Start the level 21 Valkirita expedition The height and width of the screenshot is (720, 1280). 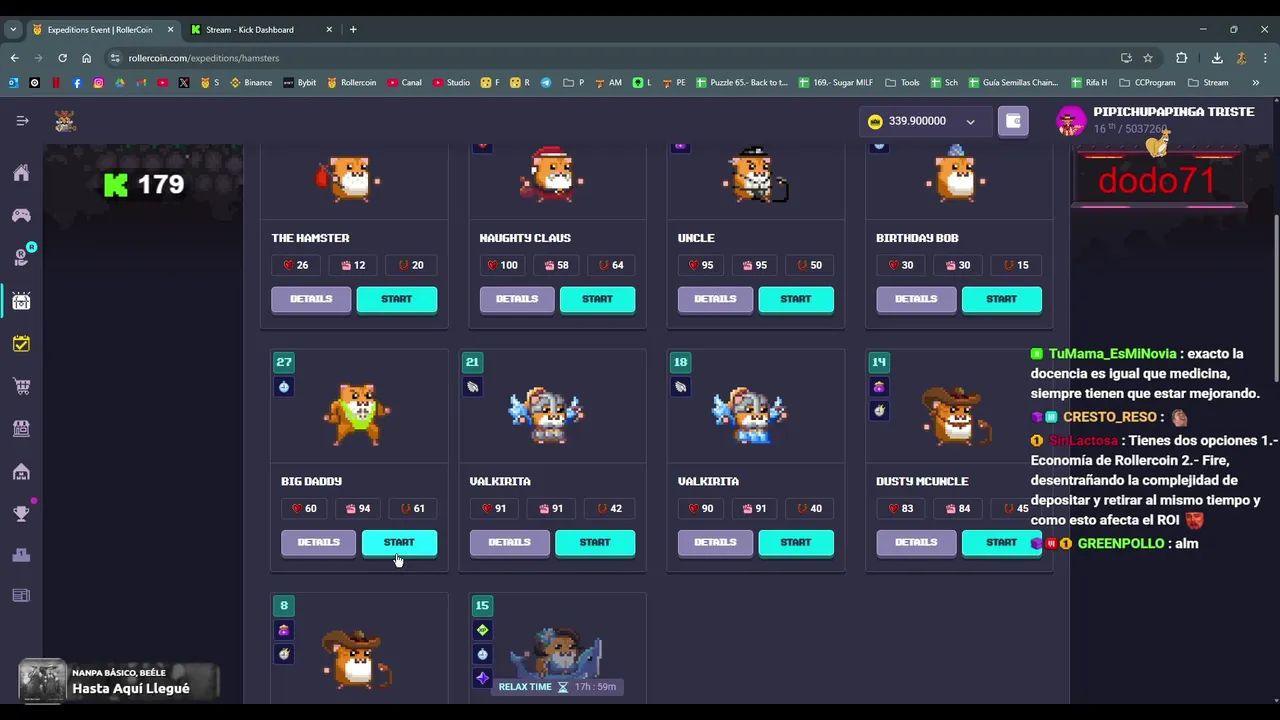pos(595,542)
